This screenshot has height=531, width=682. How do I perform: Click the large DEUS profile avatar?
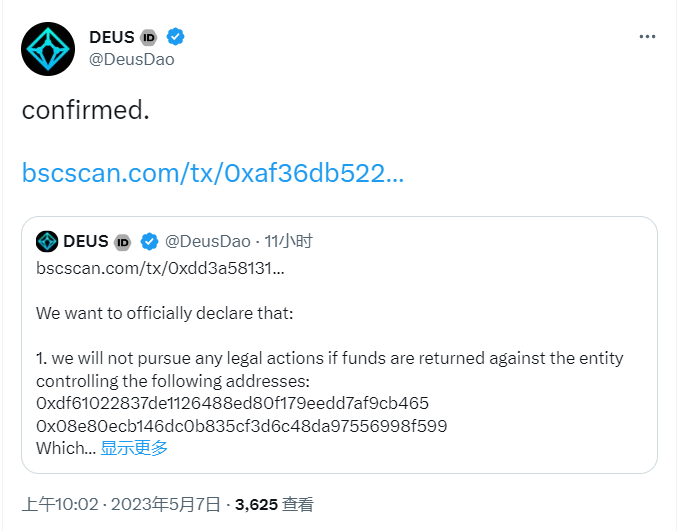[x=48, y=49]
